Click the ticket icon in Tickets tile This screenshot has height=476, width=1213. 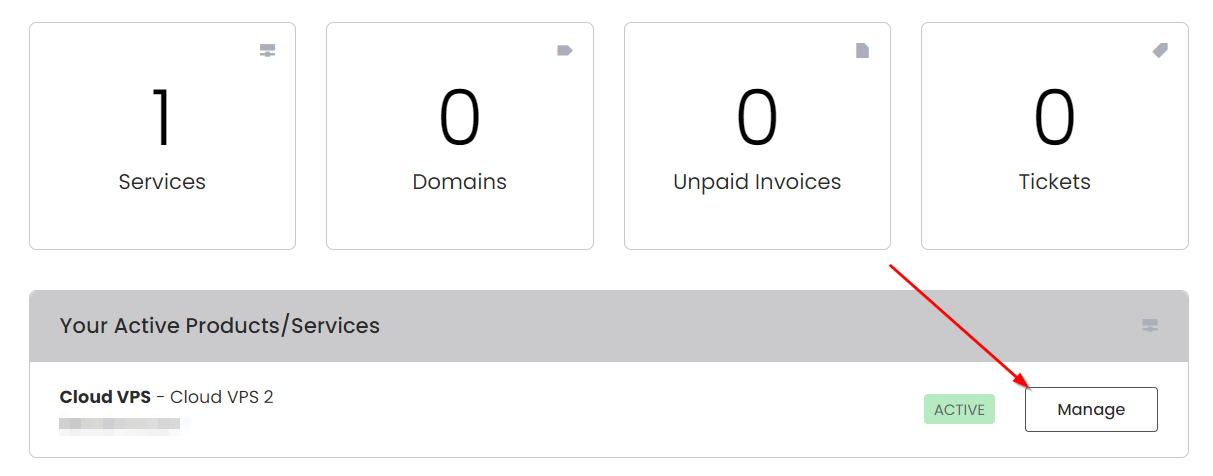[1160, 51]
